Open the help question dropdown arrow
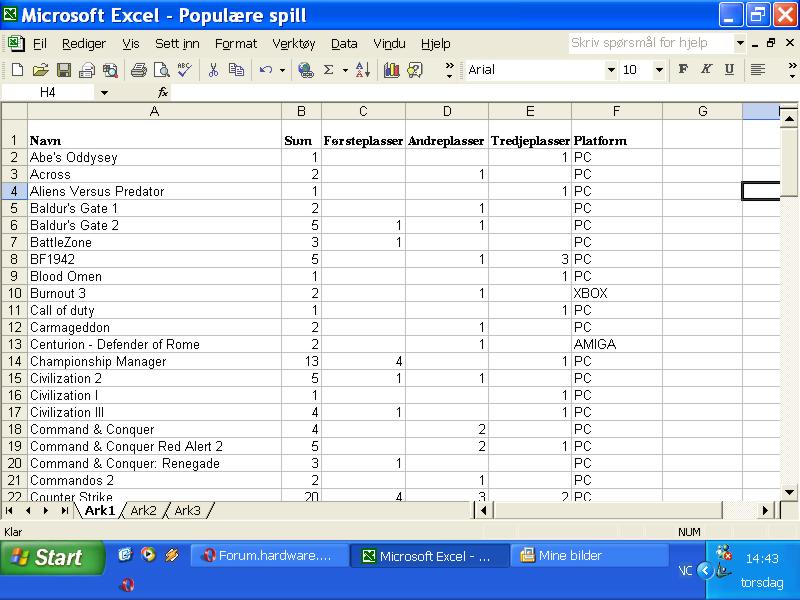The image size is (800, 600). [740, 43]
